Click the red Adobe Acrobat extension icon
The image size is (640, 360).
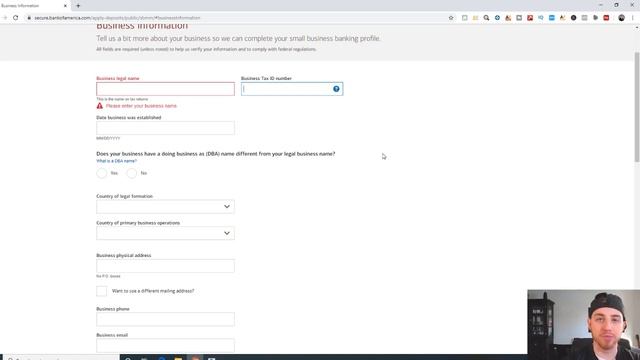click(x=530, y=18)
